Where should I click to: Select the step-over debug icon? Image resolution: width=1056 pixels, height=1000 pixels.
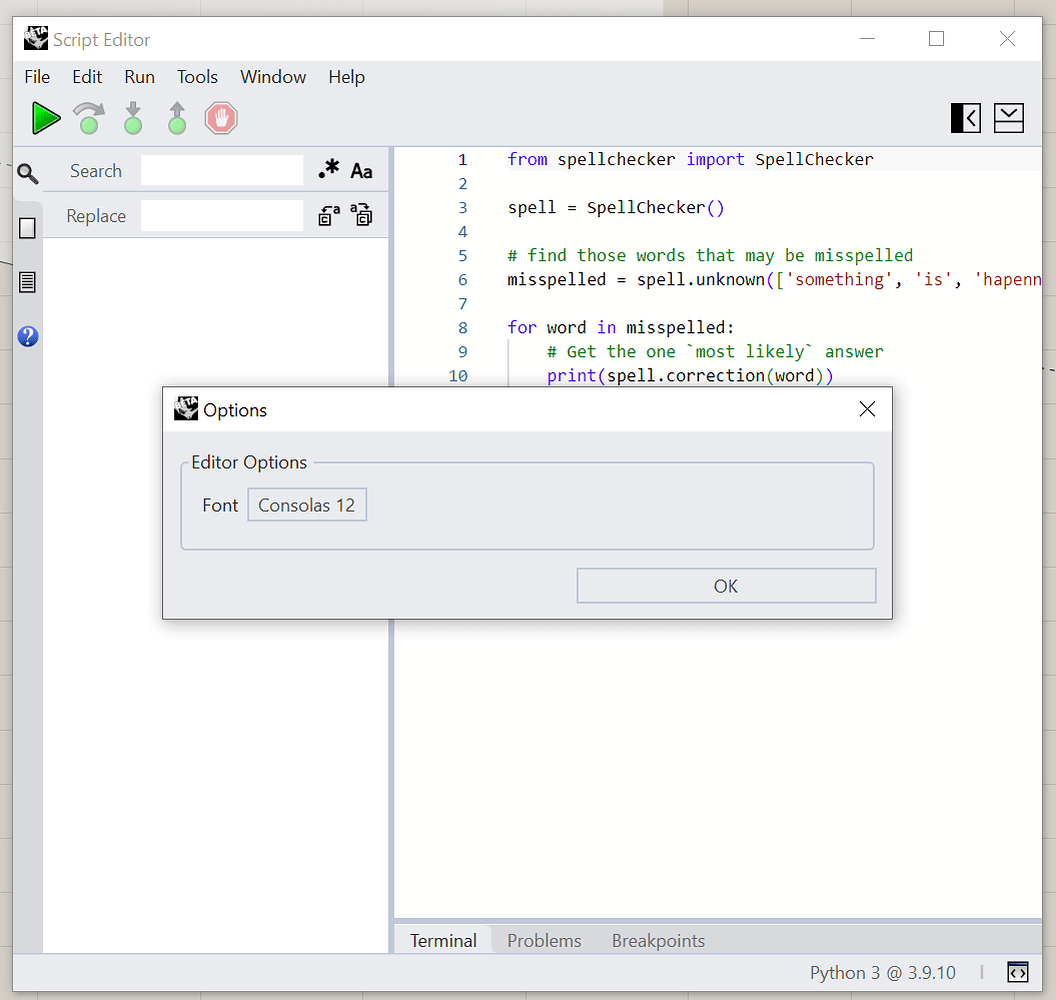88,117
